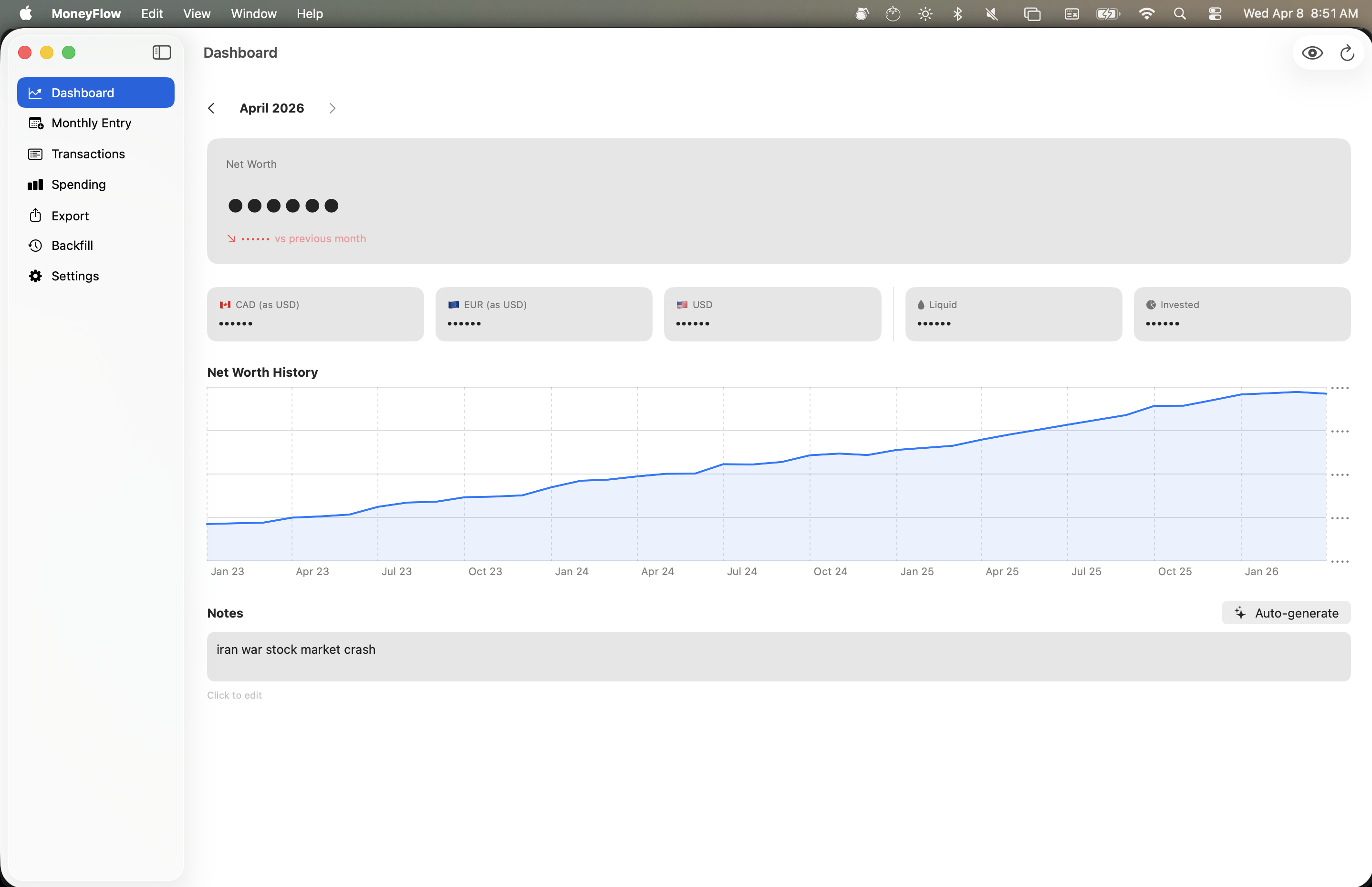Return to the Dashboard view
1372x887 pixels.
tap(82, 92)
